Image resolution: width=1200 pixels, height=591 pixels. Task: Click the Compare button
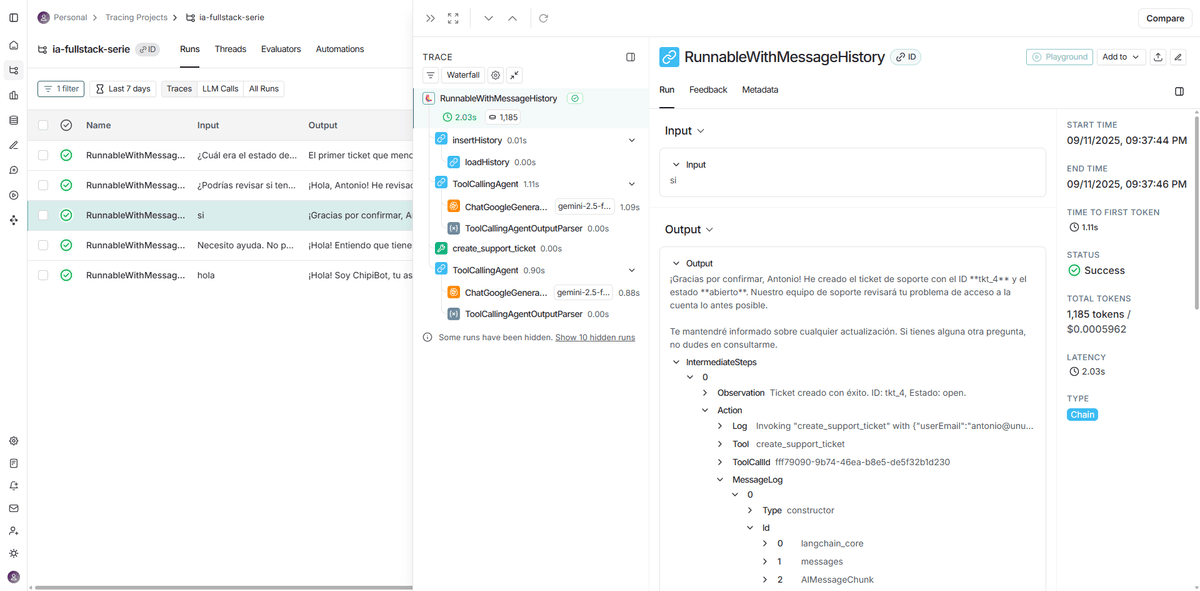point(1165,19)
